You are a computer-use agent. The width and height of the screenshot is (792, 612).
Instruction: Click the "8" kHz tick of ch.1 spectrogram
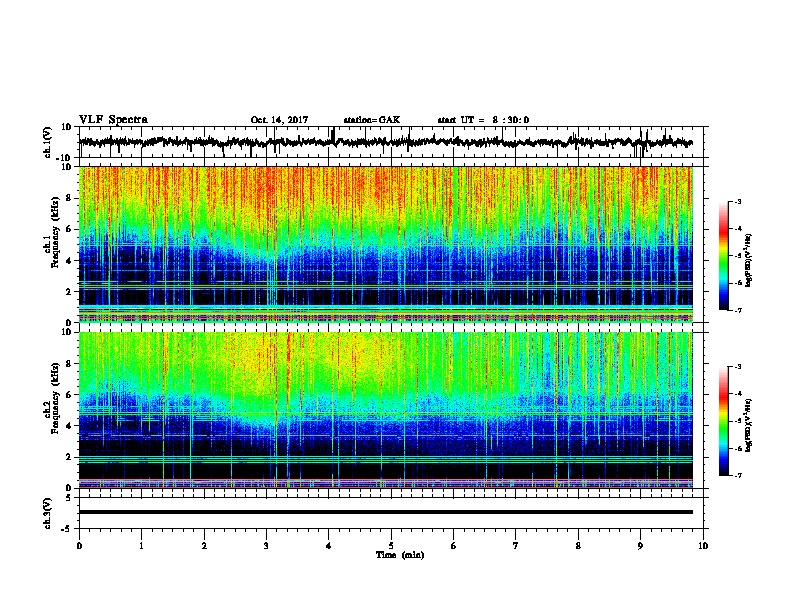click(69, 198)
